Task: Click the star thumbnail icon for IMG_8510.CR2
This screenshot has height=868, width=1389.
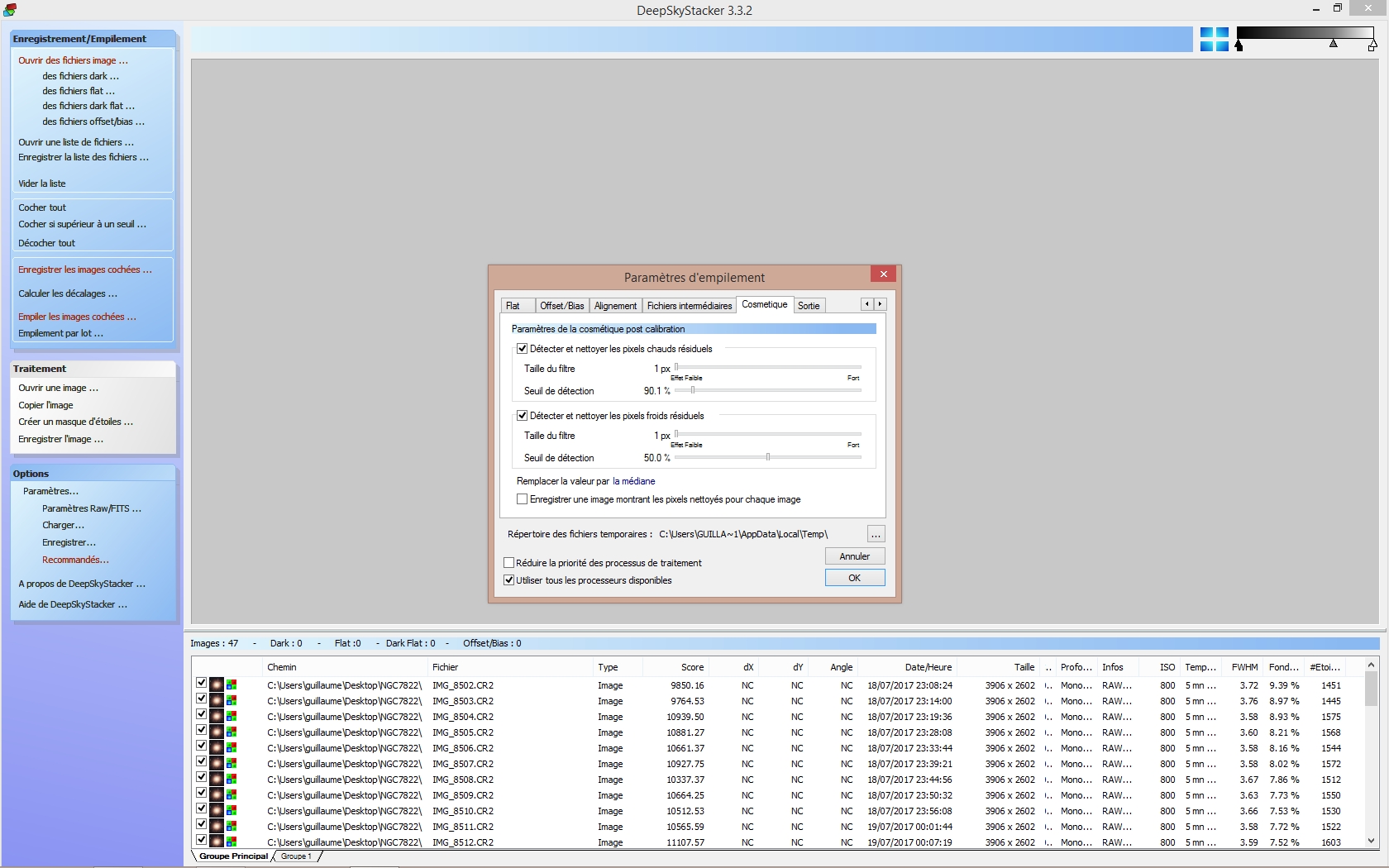Action: [x=217, y=810]
